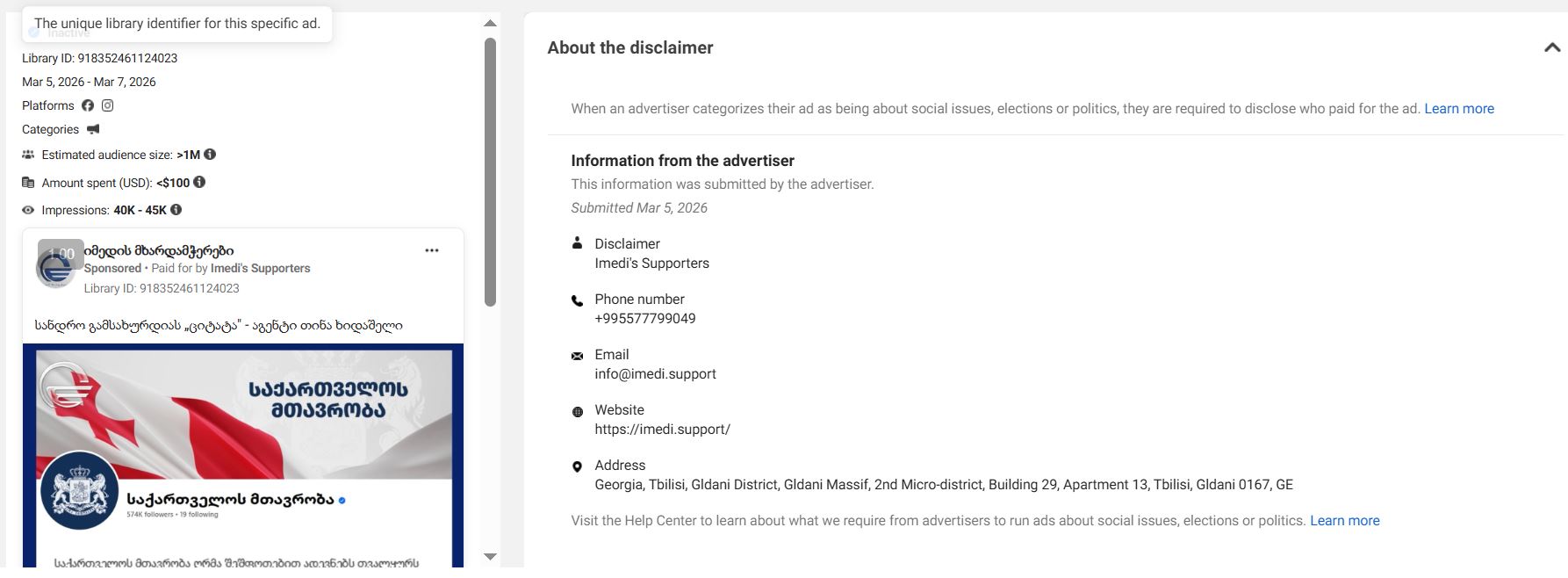Open the Georgian advertiser page name
Viewport: 1568px width, 578px height.
[159, 250]
